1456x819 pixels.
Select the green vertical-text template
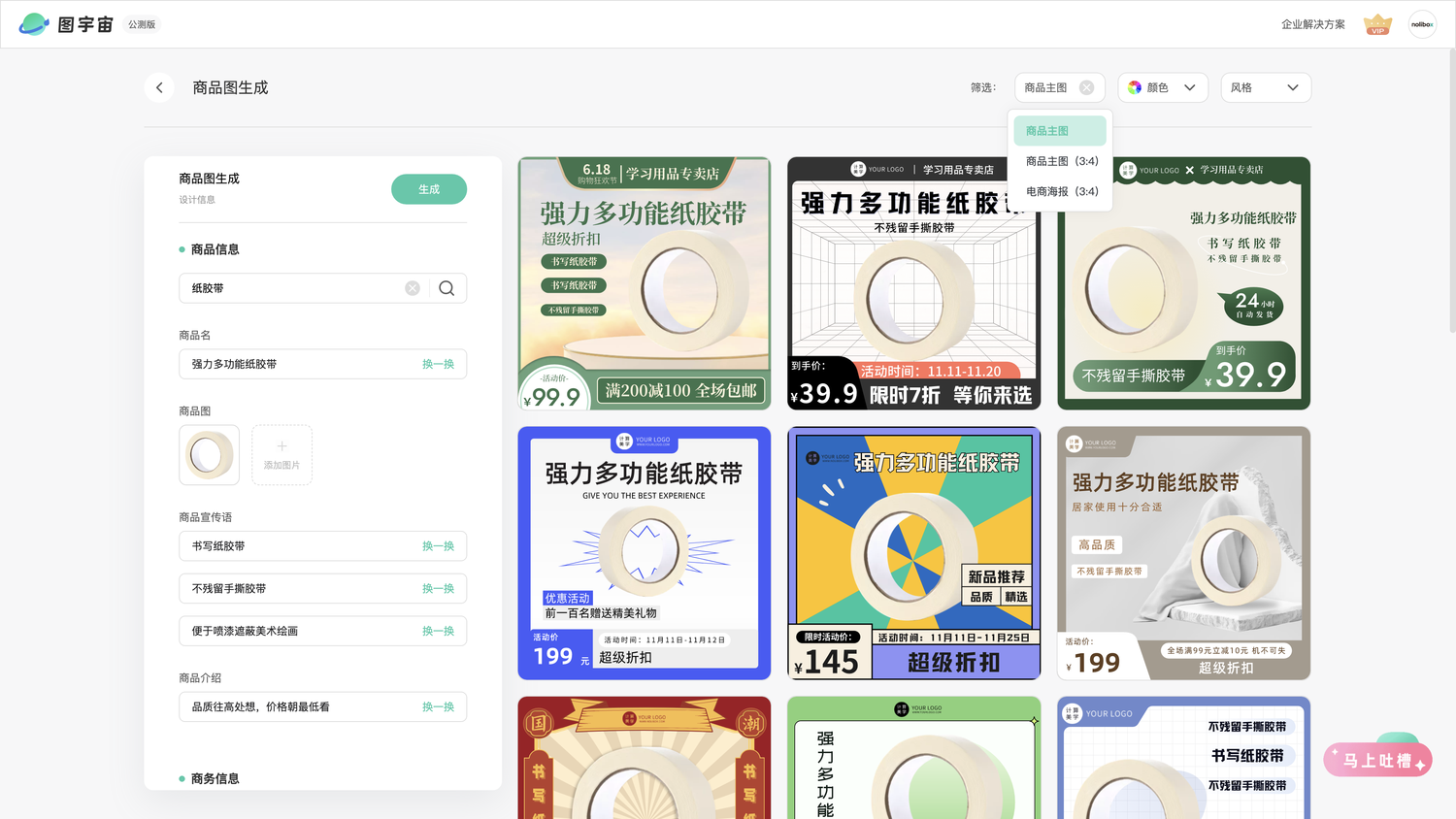914,758
